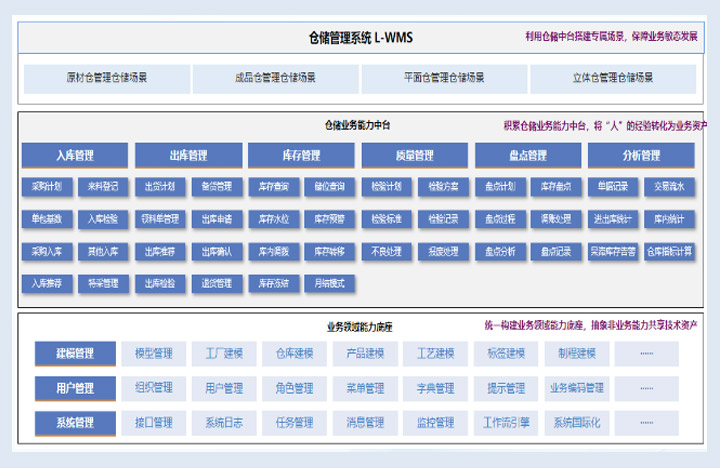Click the 采购计划 button
The image size is (720, 468).
(46, 186)
